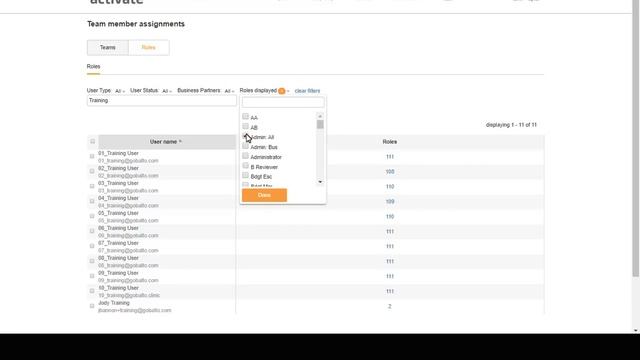This screenshot has width=640, height=360.
Task: Check the Admin: Bus role checkbox
Action: pyautogui.click(x=245, y=146)
